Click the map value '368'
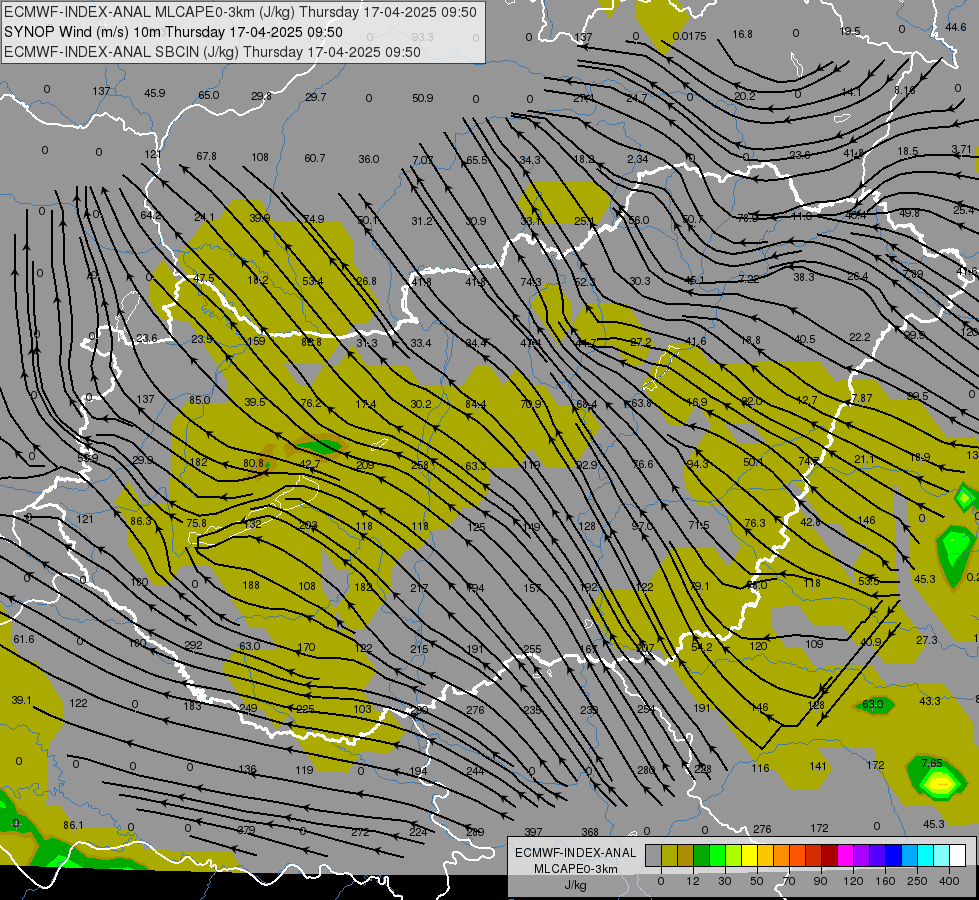 coord(590,832)
